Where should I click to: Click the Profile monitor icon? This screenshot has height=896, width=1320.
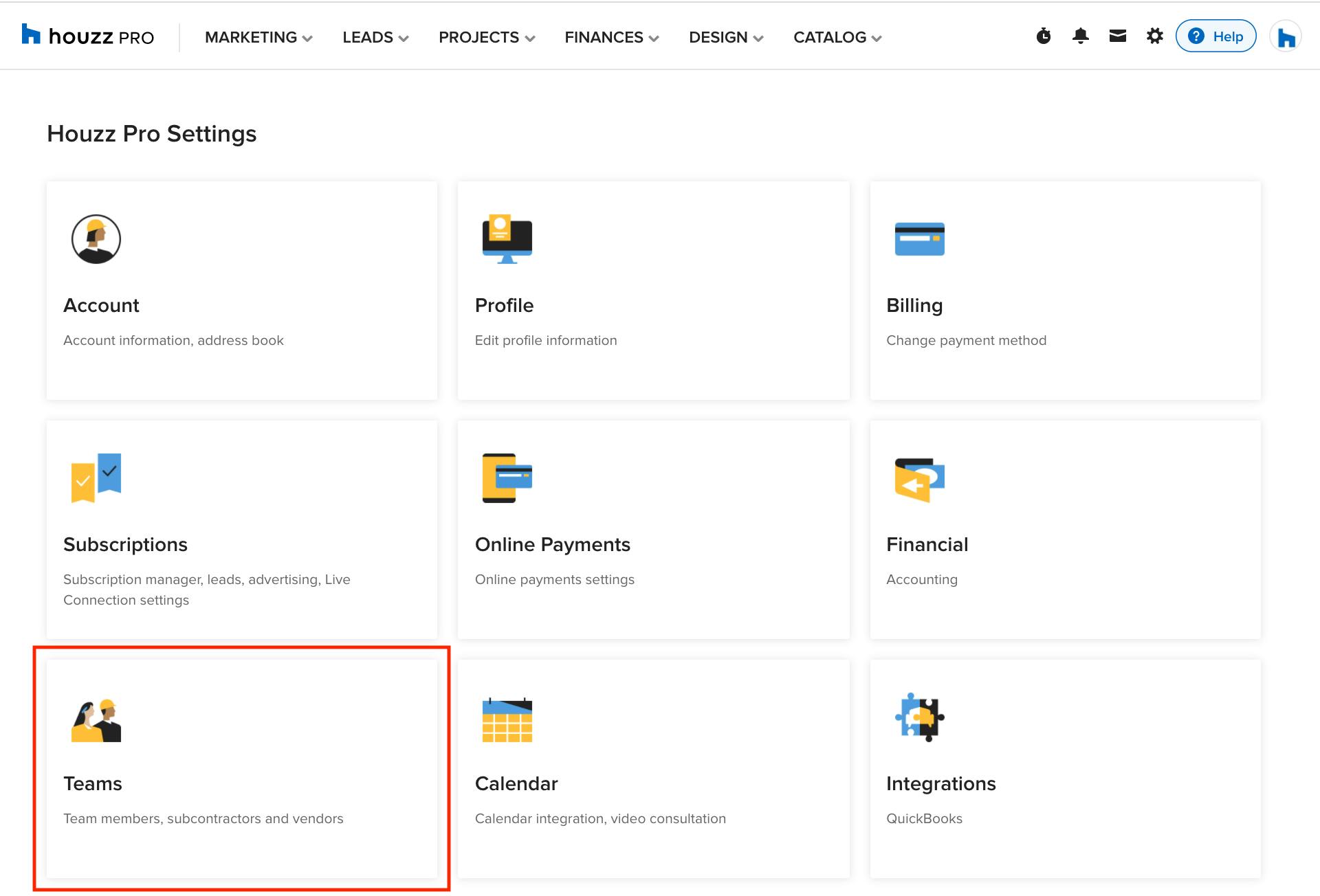(x=507, y=239)
